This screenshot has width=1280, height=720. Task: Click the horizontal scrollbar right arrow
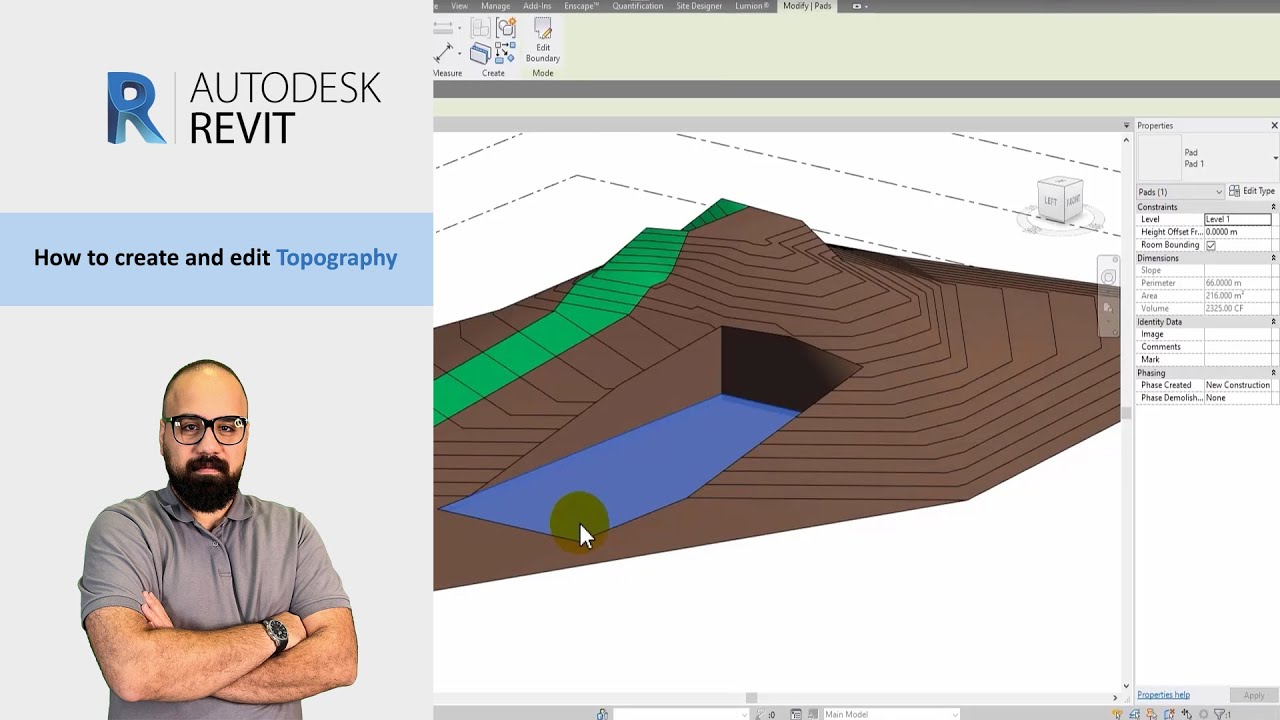[1115, 697]
